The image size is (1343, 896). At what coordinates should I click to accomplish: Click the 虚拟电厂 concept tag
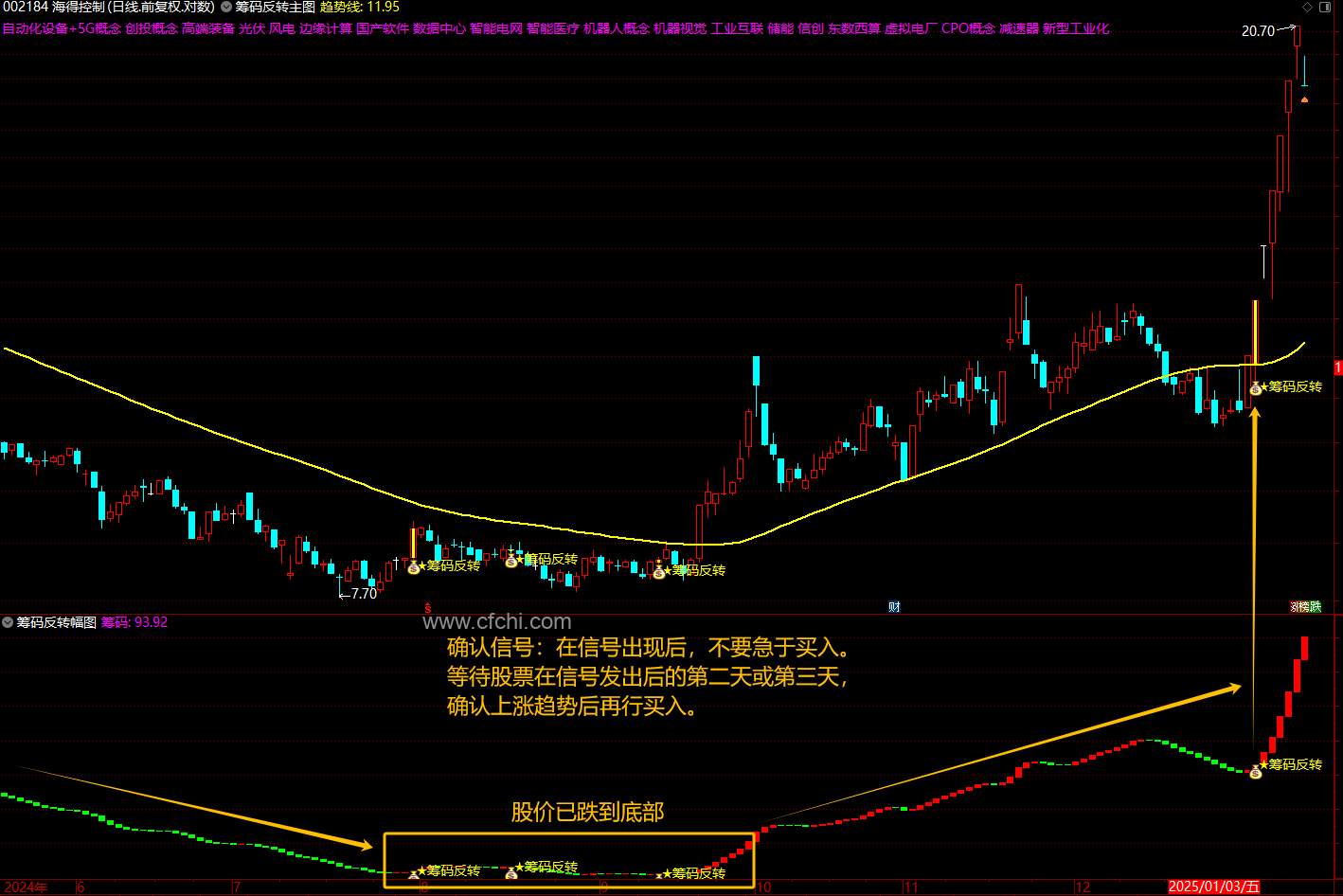(911, 28)
